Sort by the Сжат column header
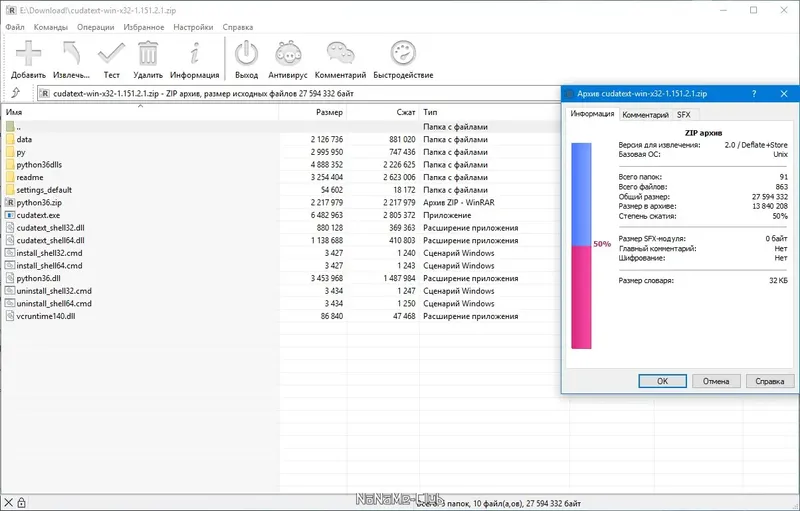This screenshot has width=800, height=511. 383,112
